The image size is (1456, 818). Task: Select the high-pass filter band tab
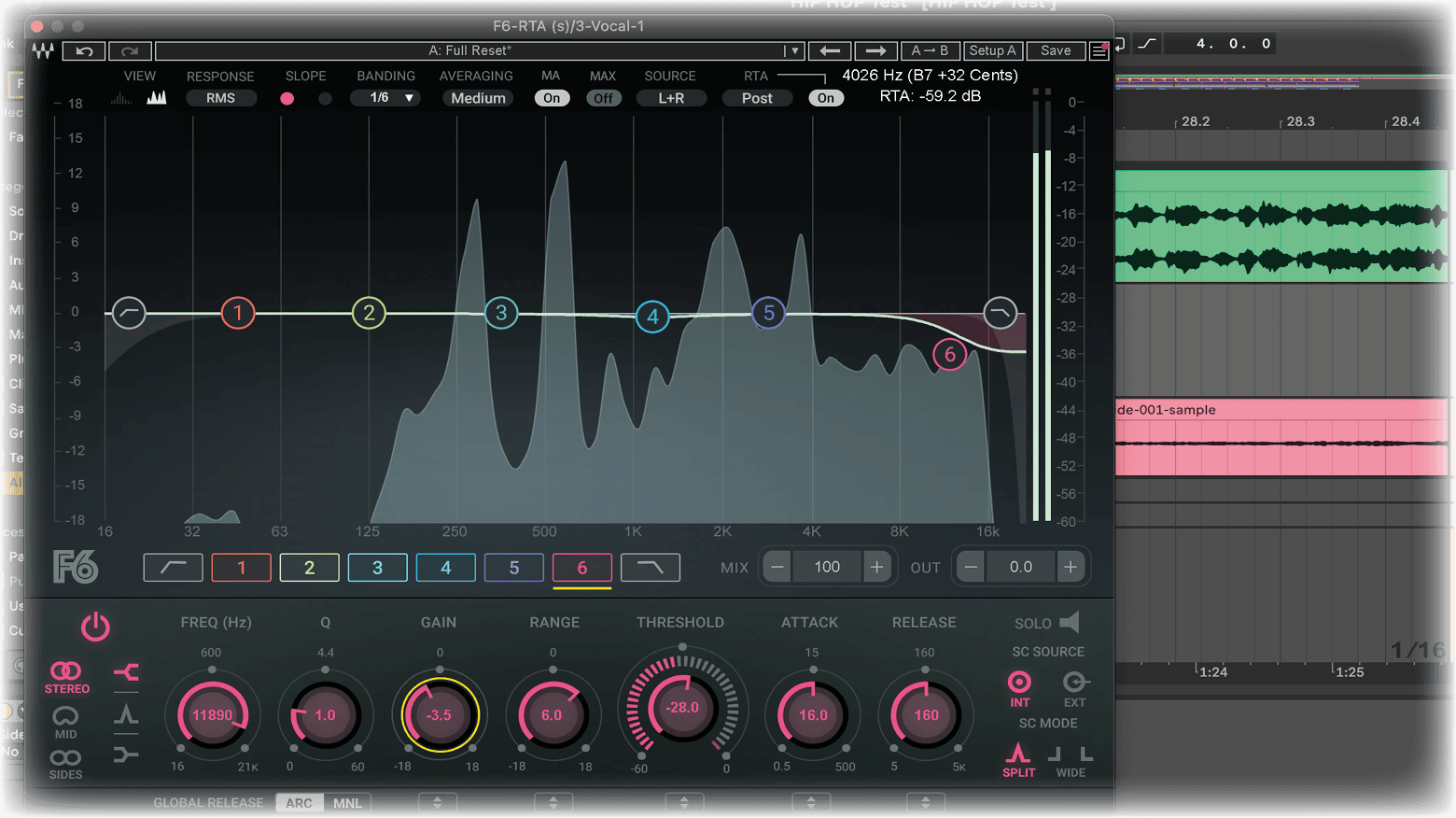173,568
